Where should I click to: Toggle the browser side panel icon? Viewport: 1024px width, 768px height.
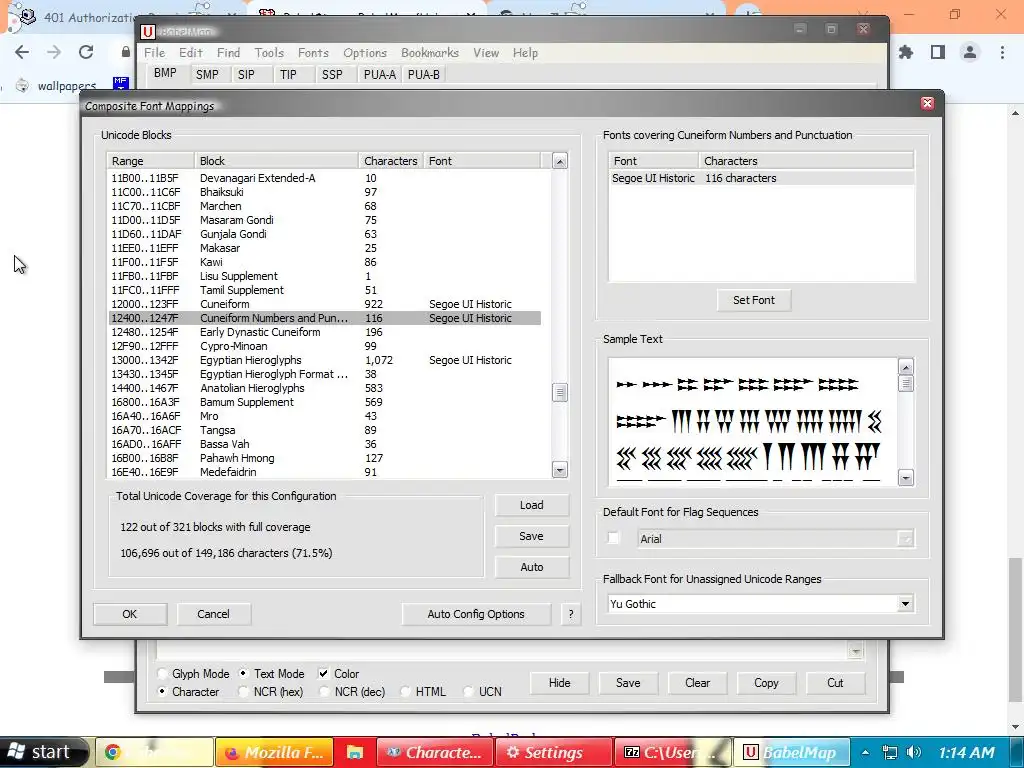[938, 52]
